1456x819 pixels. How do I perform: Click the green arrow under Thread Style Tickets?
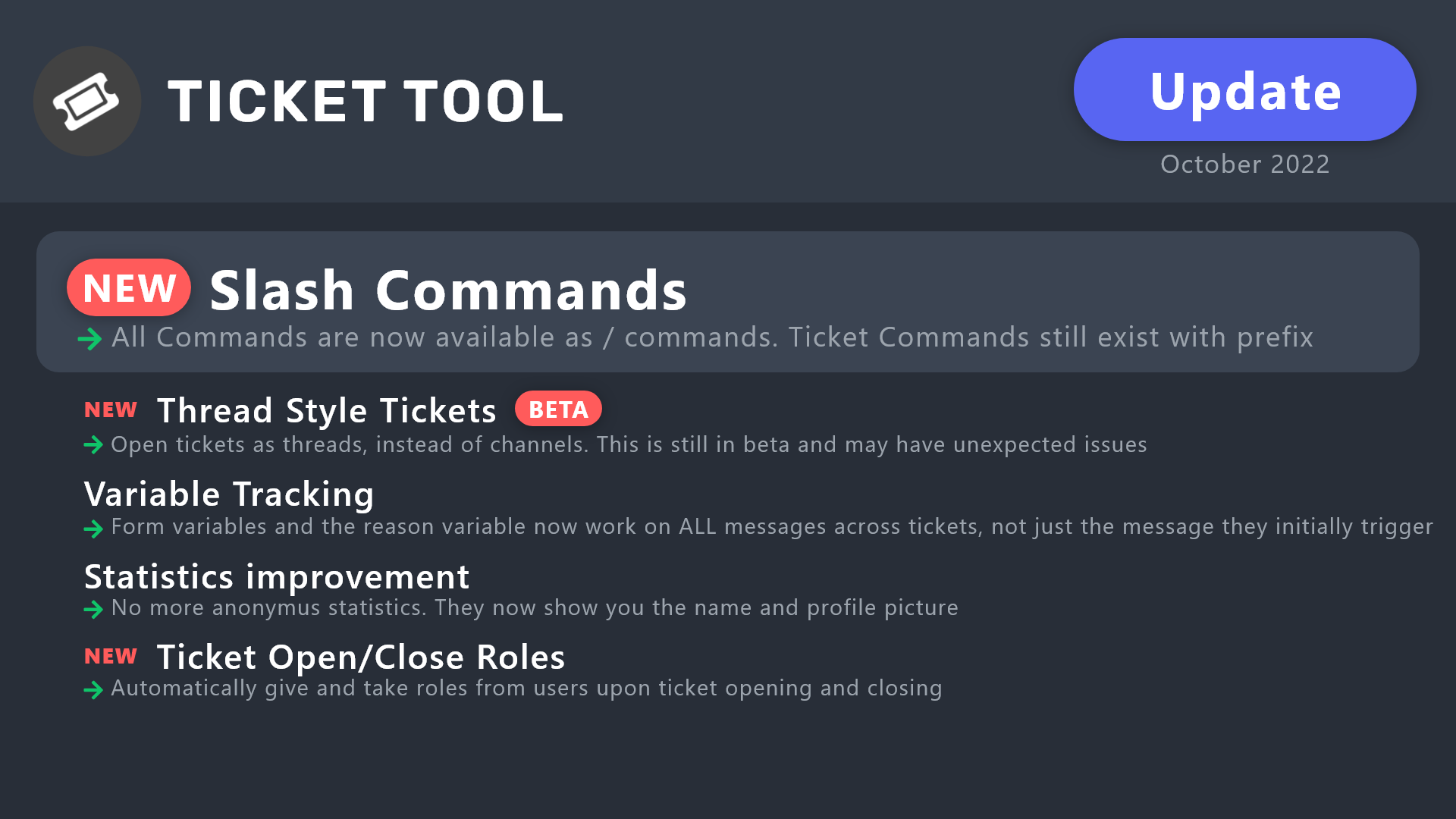(x=93, y=445)
